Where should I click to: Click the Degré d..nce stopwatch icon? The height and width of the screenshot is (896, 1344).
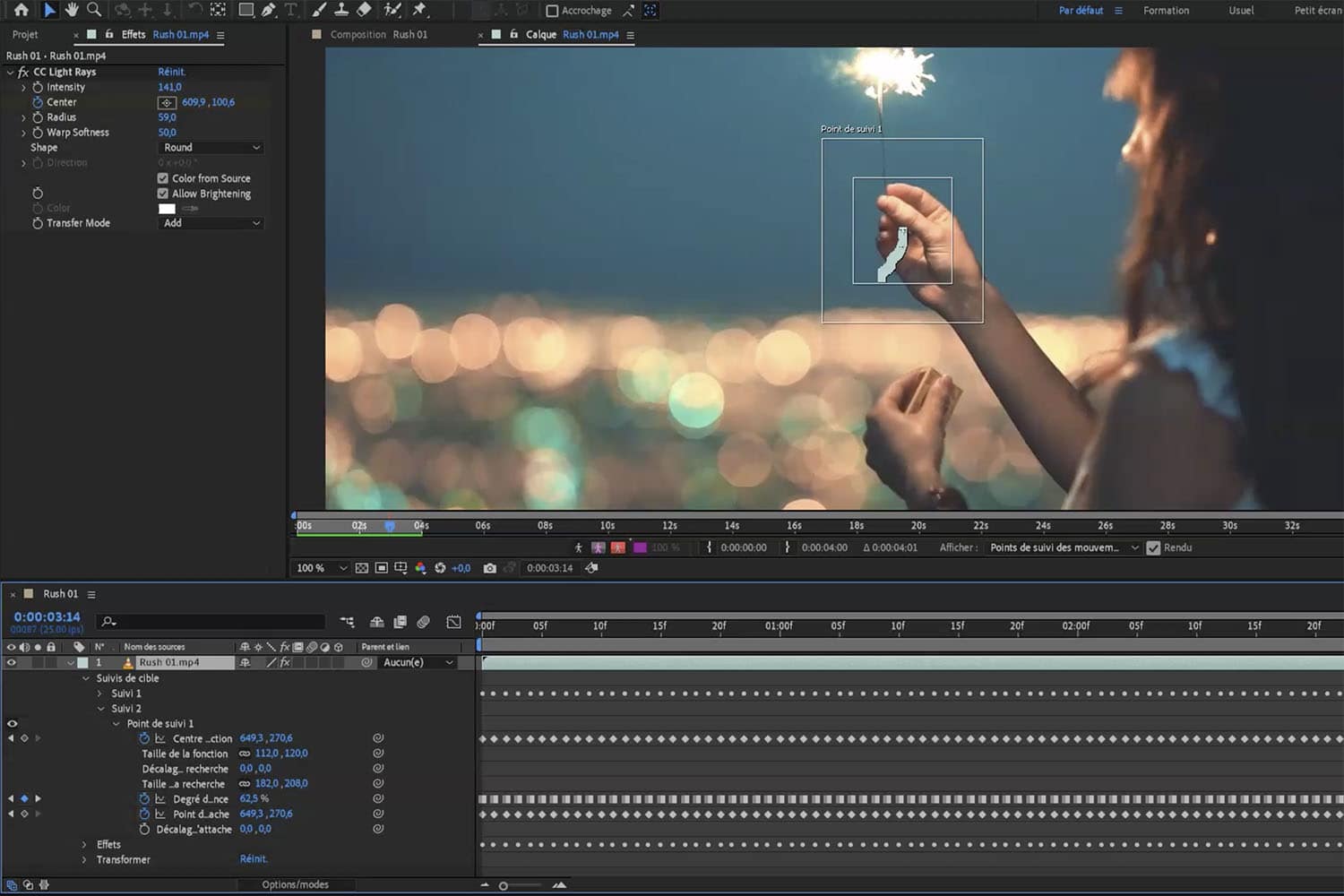144,798
